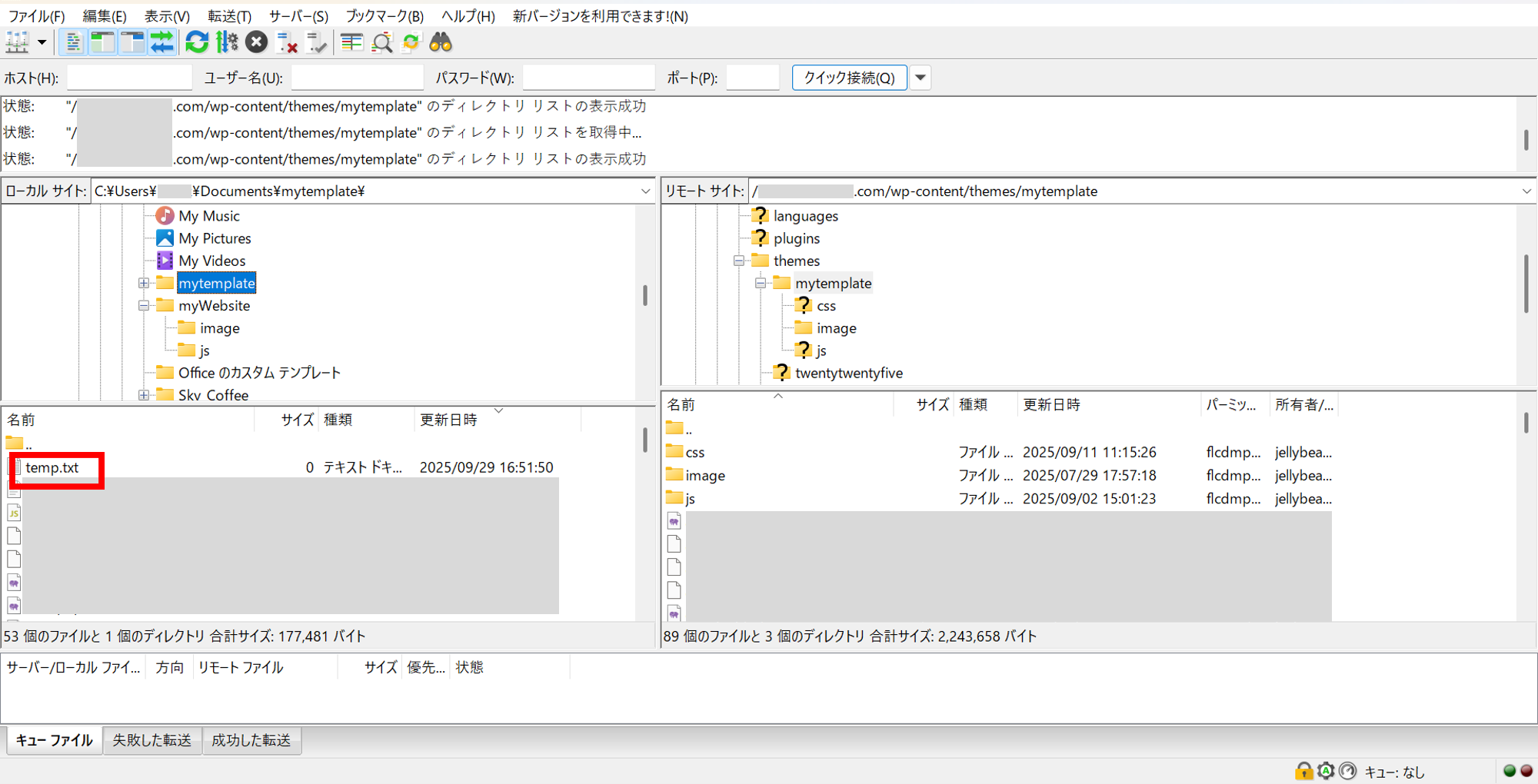The height and width of the screenshot is (784, 1538).
Task: Click the disconnect from server icon
Action: click(x=287, y=43)
